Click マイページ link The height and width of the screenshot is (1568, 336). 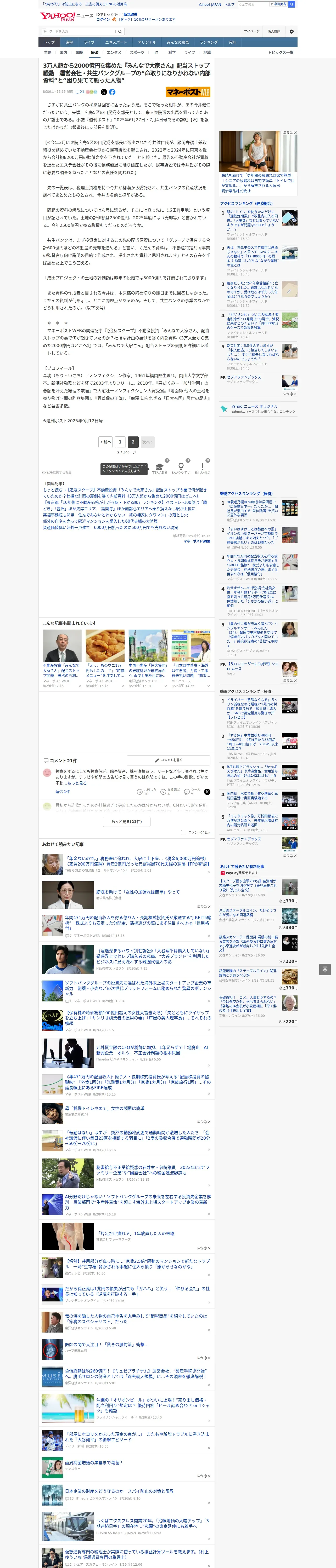point(251,31)
